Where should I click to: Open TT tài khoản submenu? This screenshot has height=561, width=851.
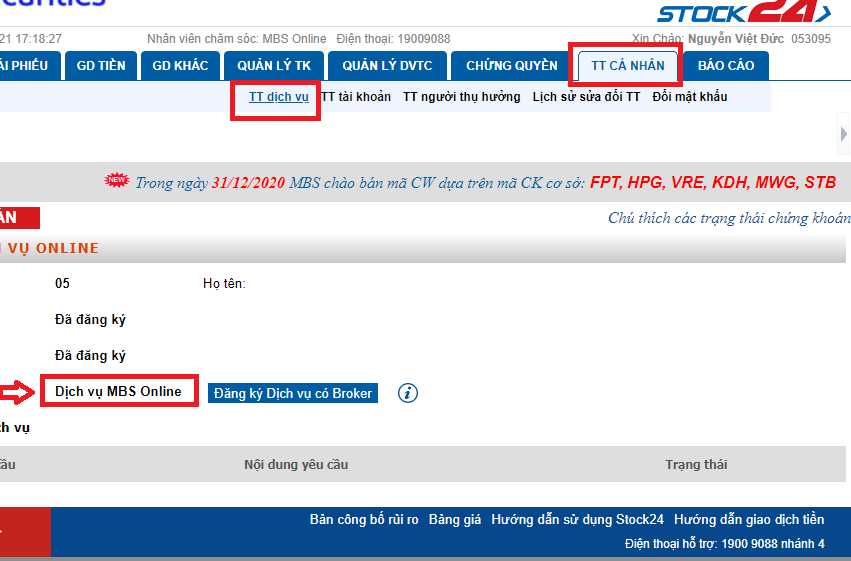(x=356, y=97)
